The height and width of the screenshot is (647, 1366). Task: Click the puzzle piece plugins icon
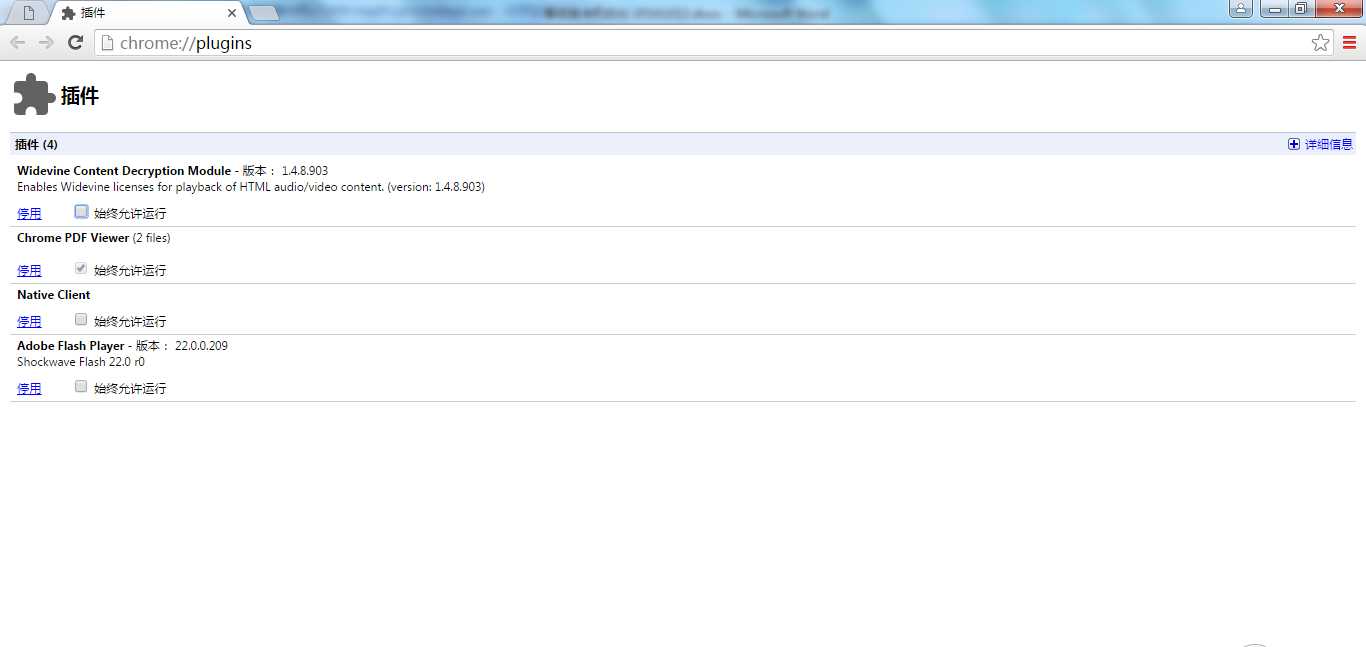point(34,95)
